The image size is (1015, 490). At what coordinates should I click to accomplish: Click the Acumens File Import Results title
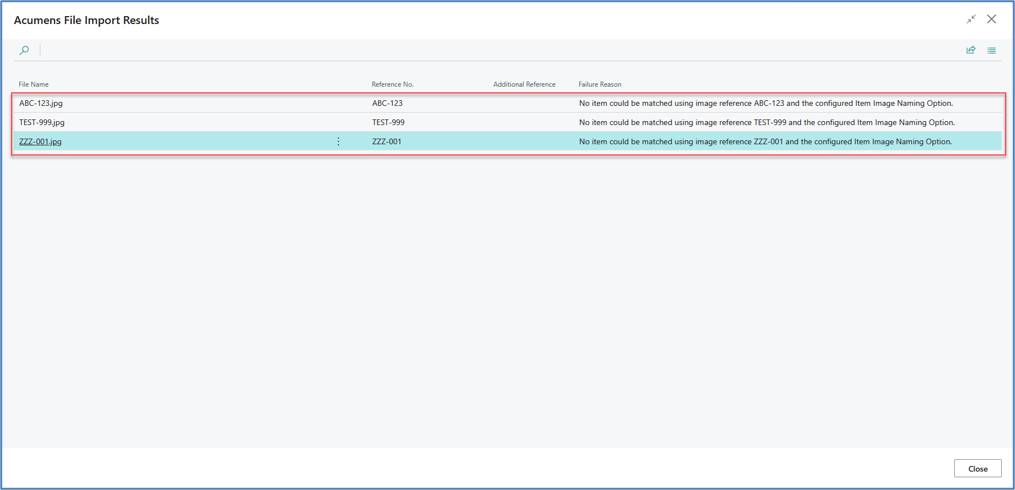(x=87, y=20)
